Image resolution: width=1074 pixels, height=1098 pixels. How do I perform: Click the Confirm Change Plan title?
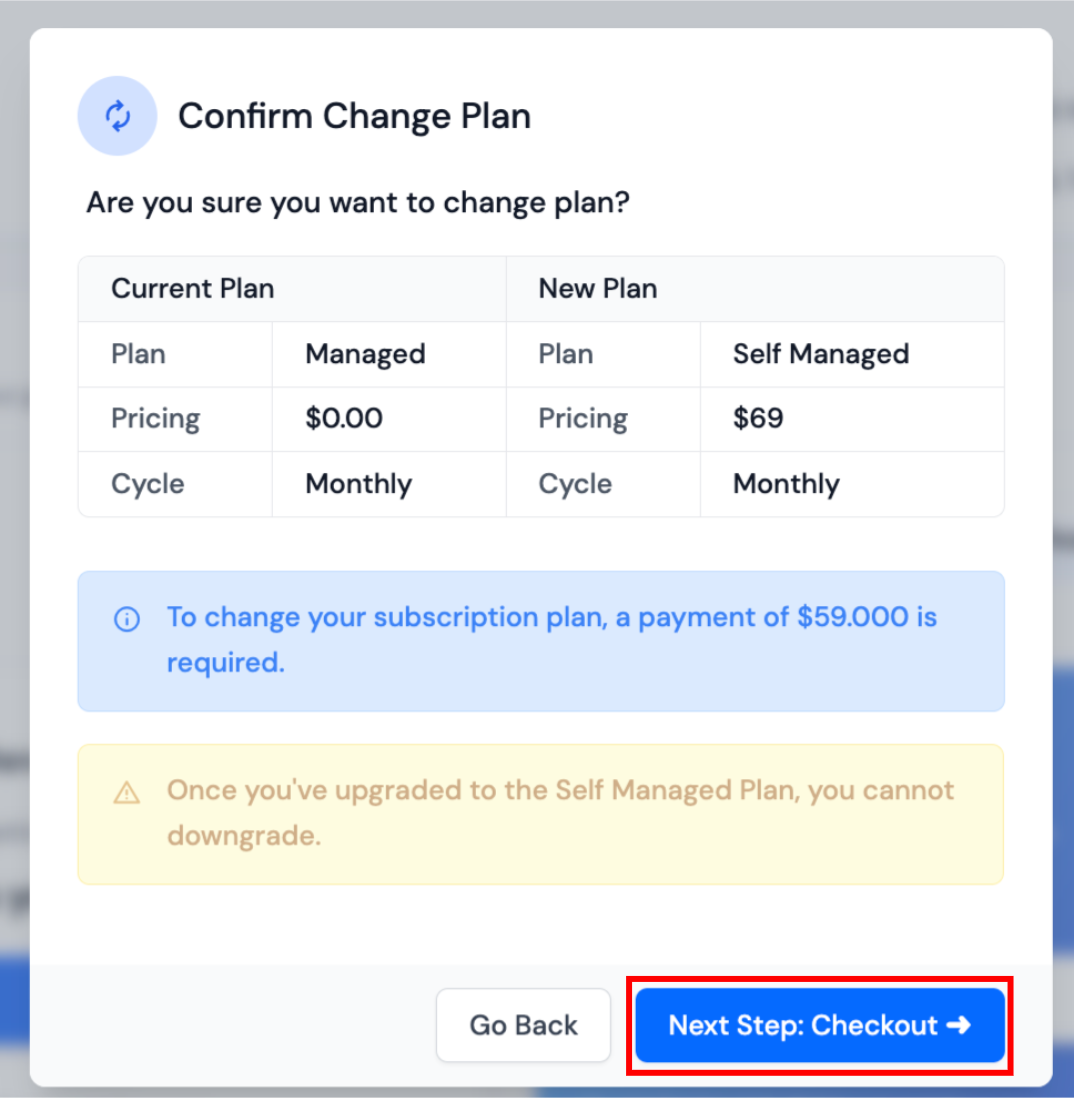tap(354, 115)
